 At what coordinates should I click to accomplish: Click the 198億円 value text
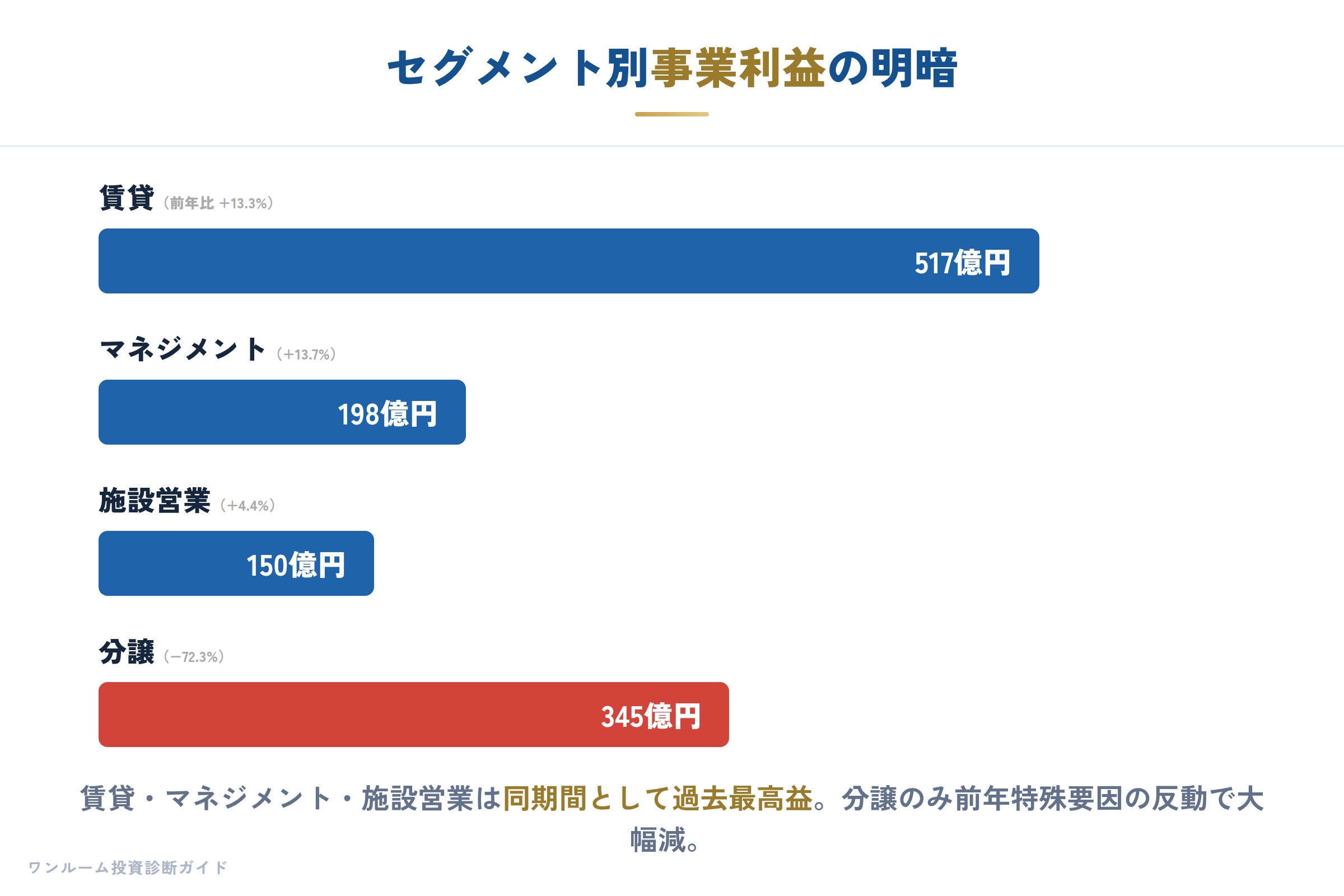pos(388,414)
